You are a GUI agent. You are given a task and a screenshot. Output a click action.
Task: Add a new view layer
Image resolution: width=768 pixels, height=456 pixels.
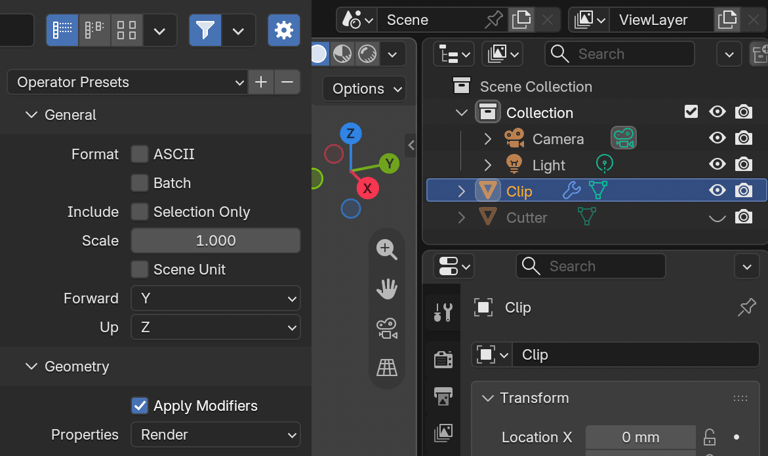click(727, 20)
